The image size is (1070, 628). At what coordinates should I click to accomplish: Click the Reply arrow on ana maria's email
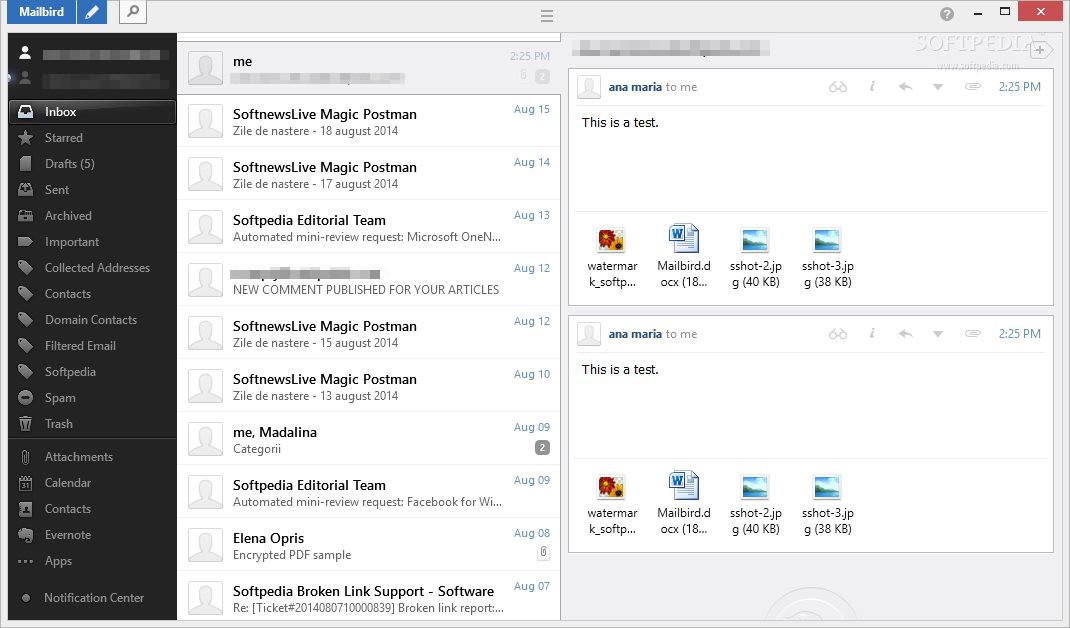(904, 87)
